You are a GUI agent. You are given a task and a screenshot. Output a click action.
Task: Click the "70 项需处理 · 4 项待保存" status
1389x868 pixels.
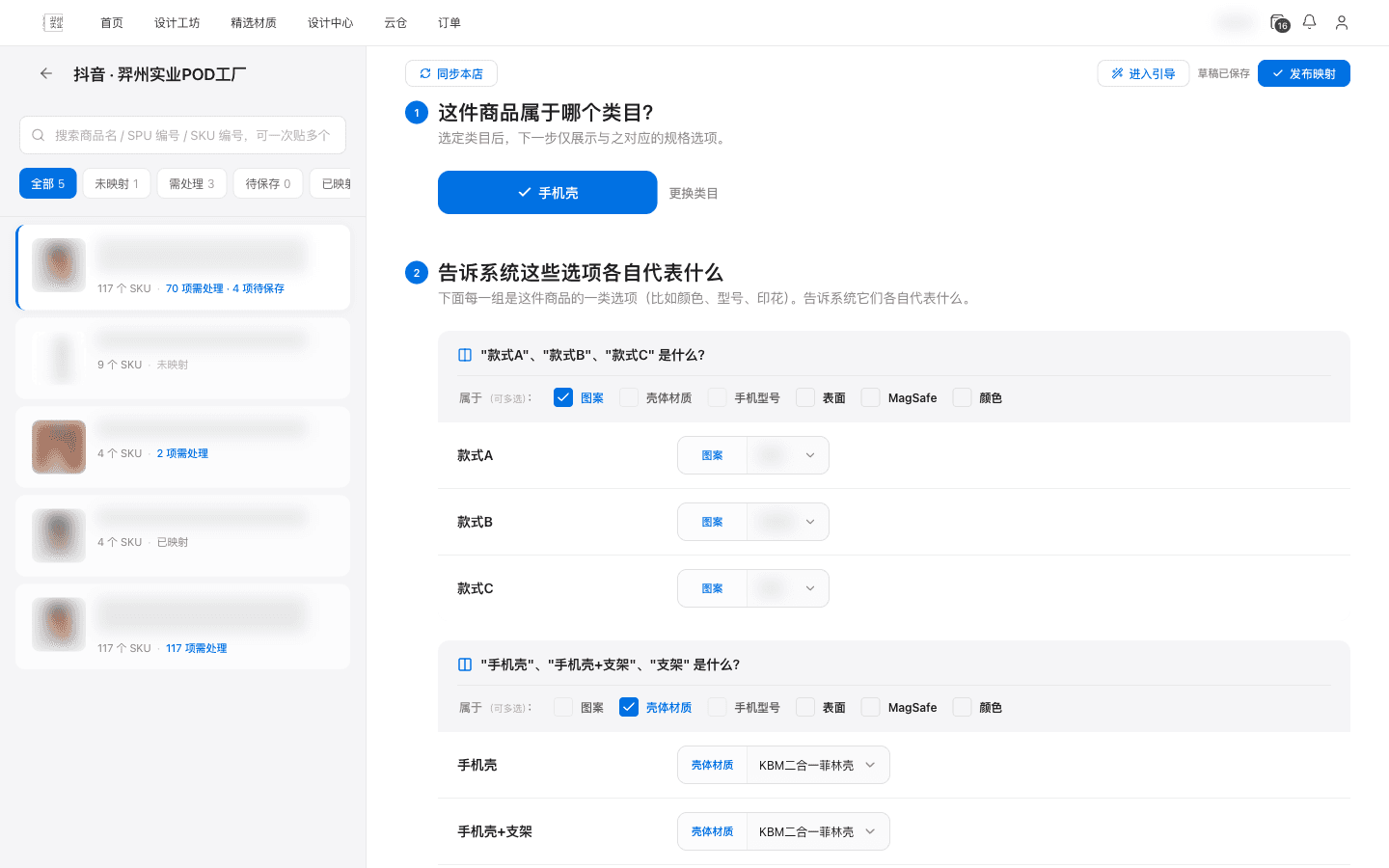coord(225,288)
